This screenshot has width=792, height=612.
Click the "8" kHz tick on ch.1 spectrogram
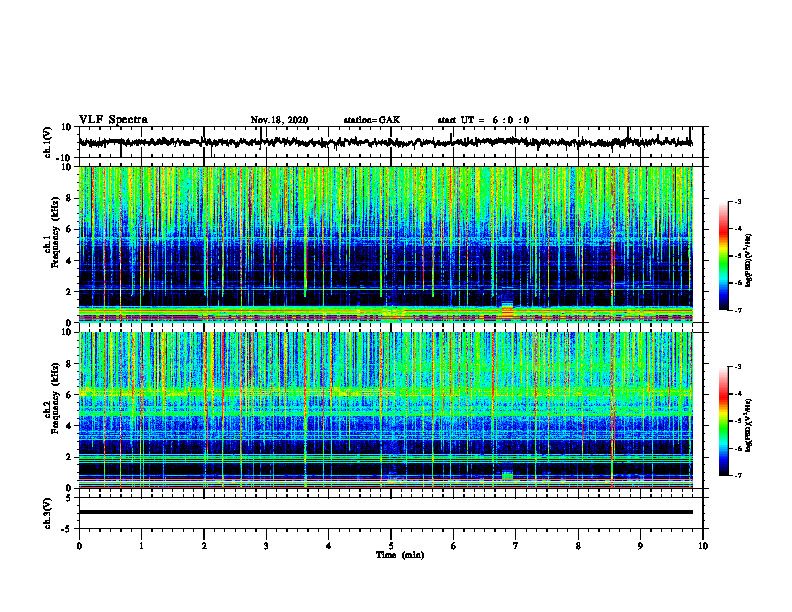pyautogui.click(x=69, y=198)
